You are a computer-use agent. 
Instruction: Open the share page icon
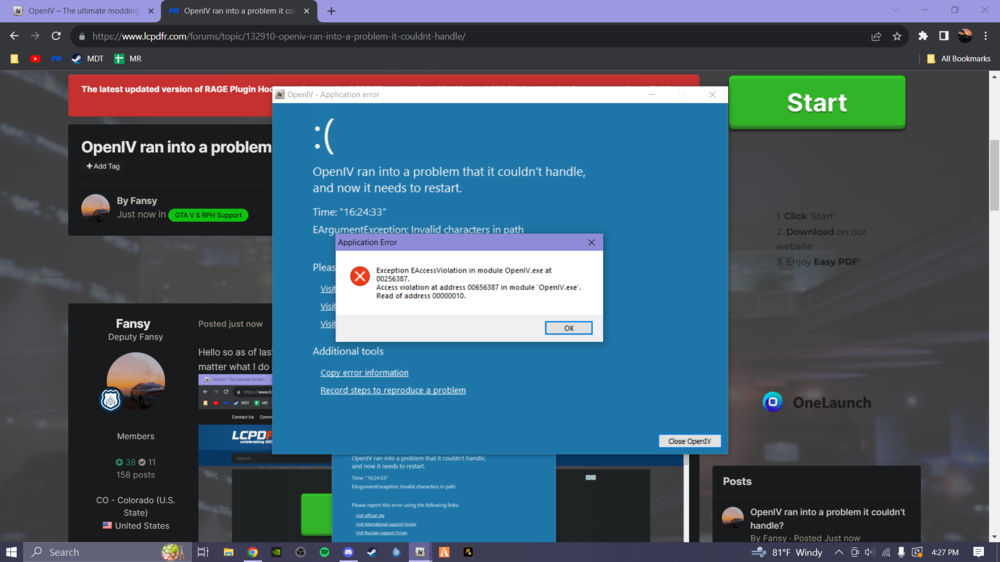(x=876, y=36)
